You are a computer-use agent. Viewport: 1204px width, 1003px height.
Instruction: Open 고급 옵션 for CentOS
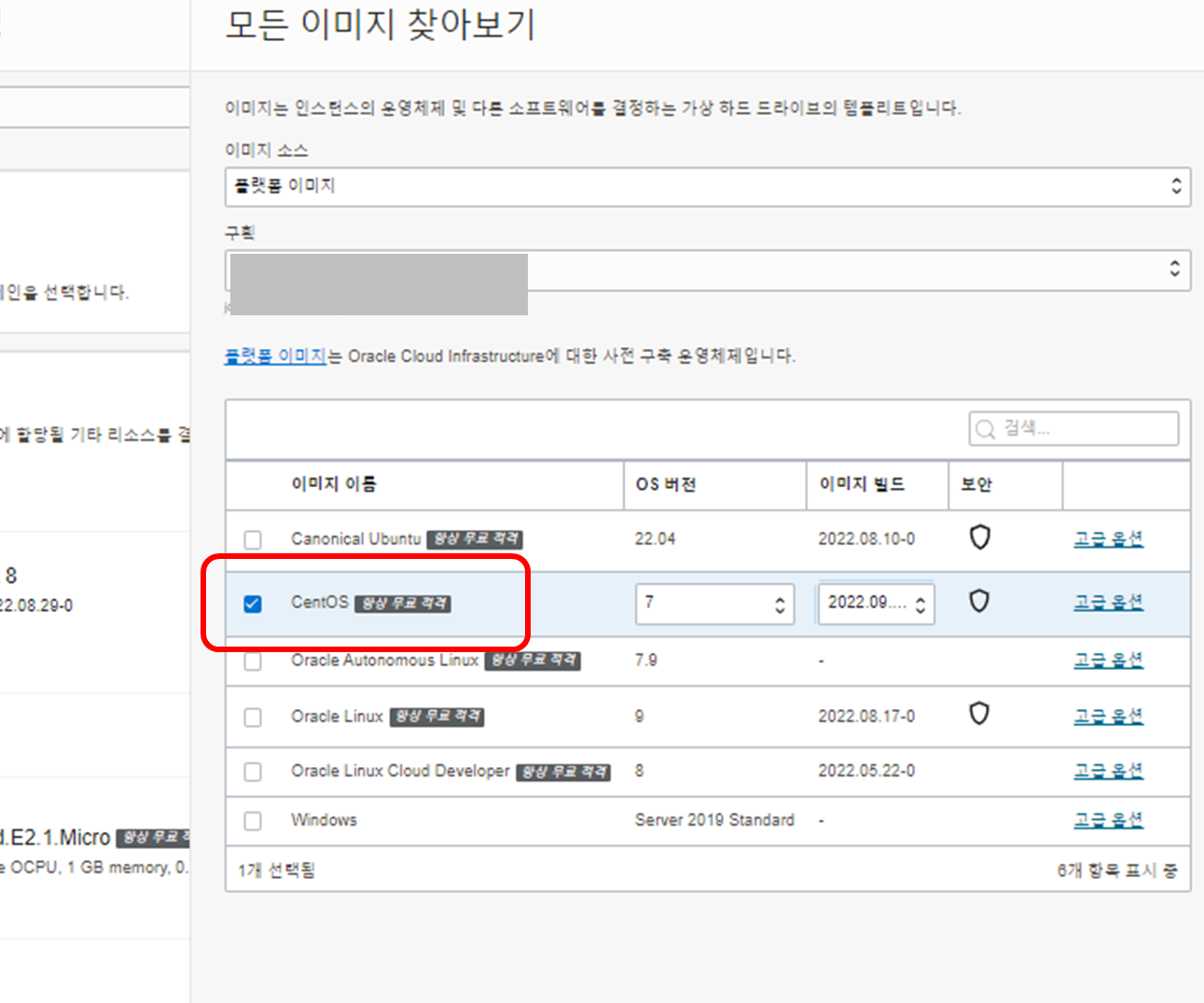1108,602
